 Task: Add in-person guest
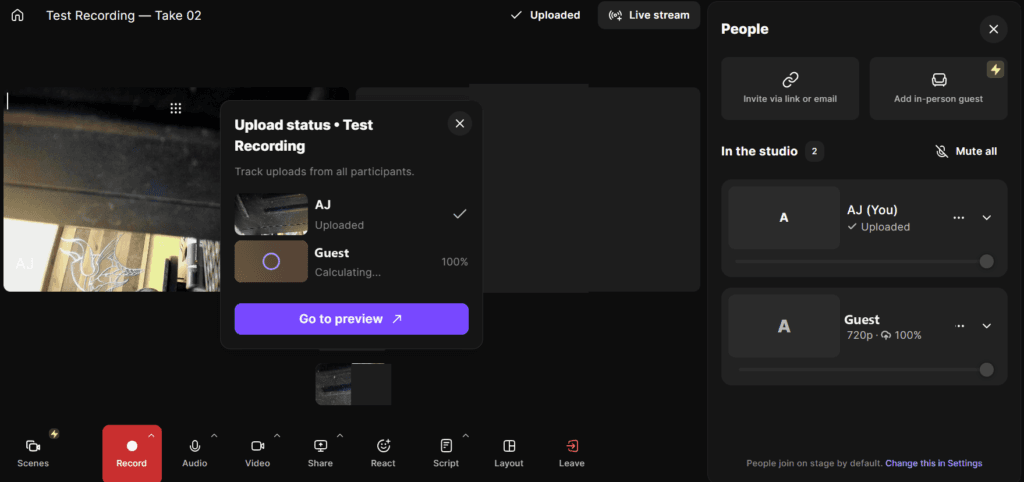click(x=938, y=88)
